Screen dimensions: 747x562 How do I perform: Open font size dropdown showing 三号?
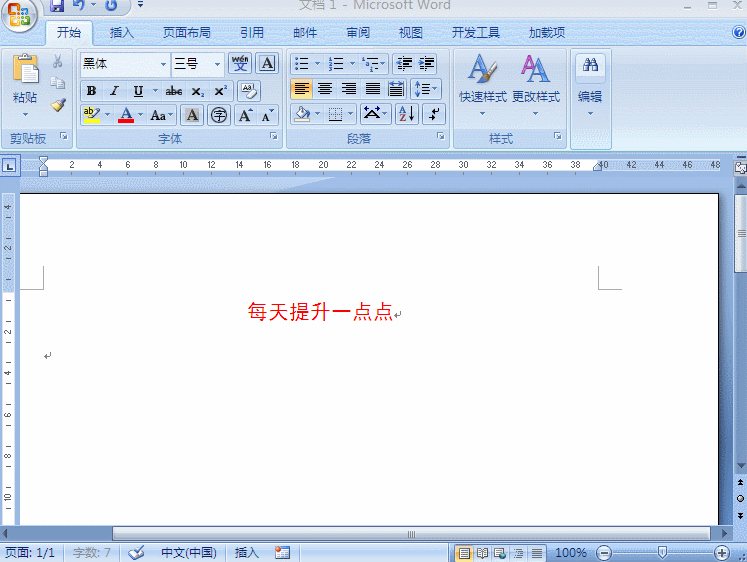[217, 64]
